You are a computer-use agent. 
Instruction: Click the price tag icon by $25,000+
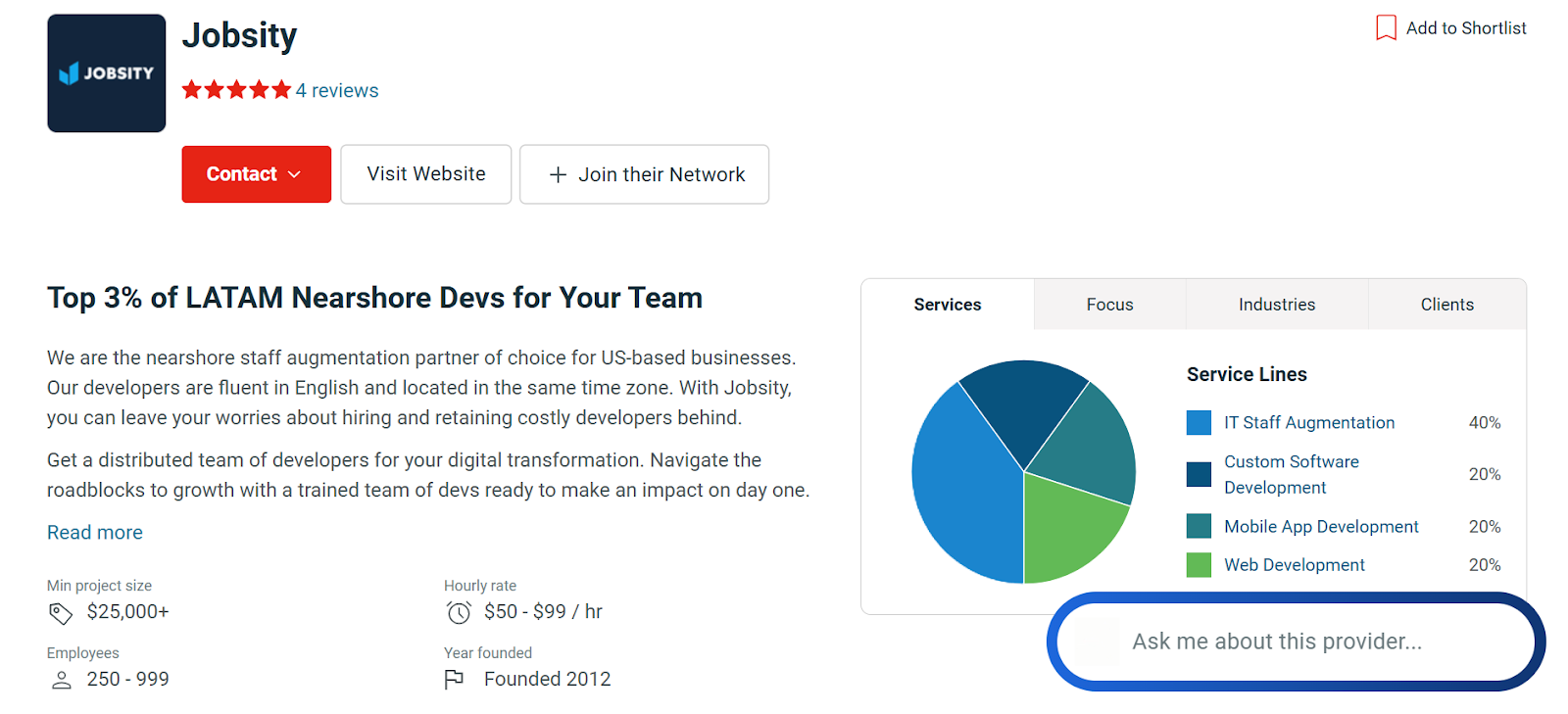[61, 613]
